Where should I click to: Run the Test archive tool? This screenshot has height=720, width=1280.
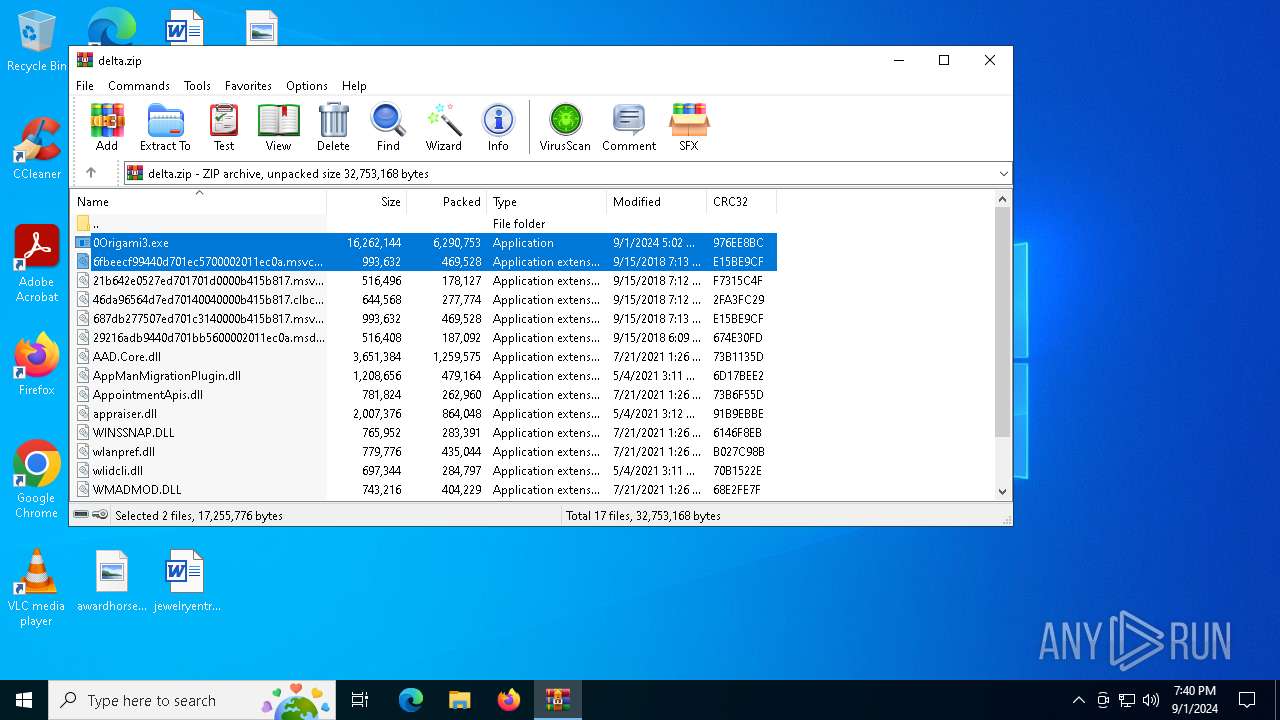[x=224, y=127]
